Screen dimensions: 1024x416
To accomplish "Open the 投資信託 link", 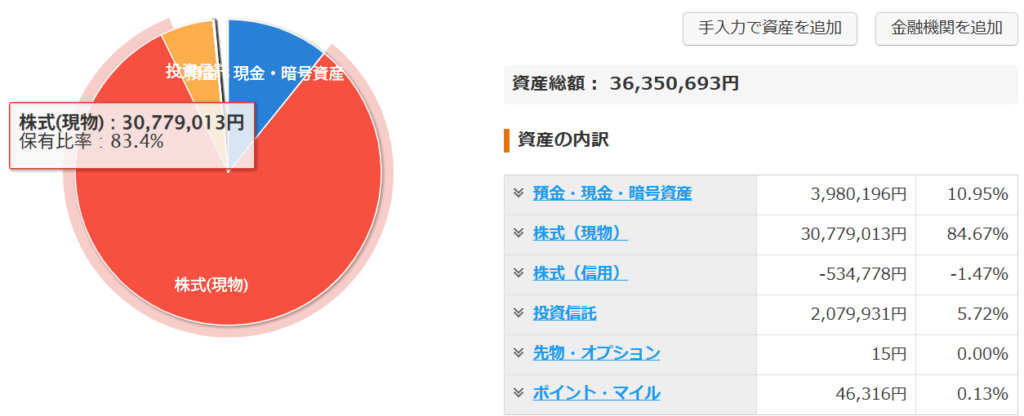I will pos(564,313).
